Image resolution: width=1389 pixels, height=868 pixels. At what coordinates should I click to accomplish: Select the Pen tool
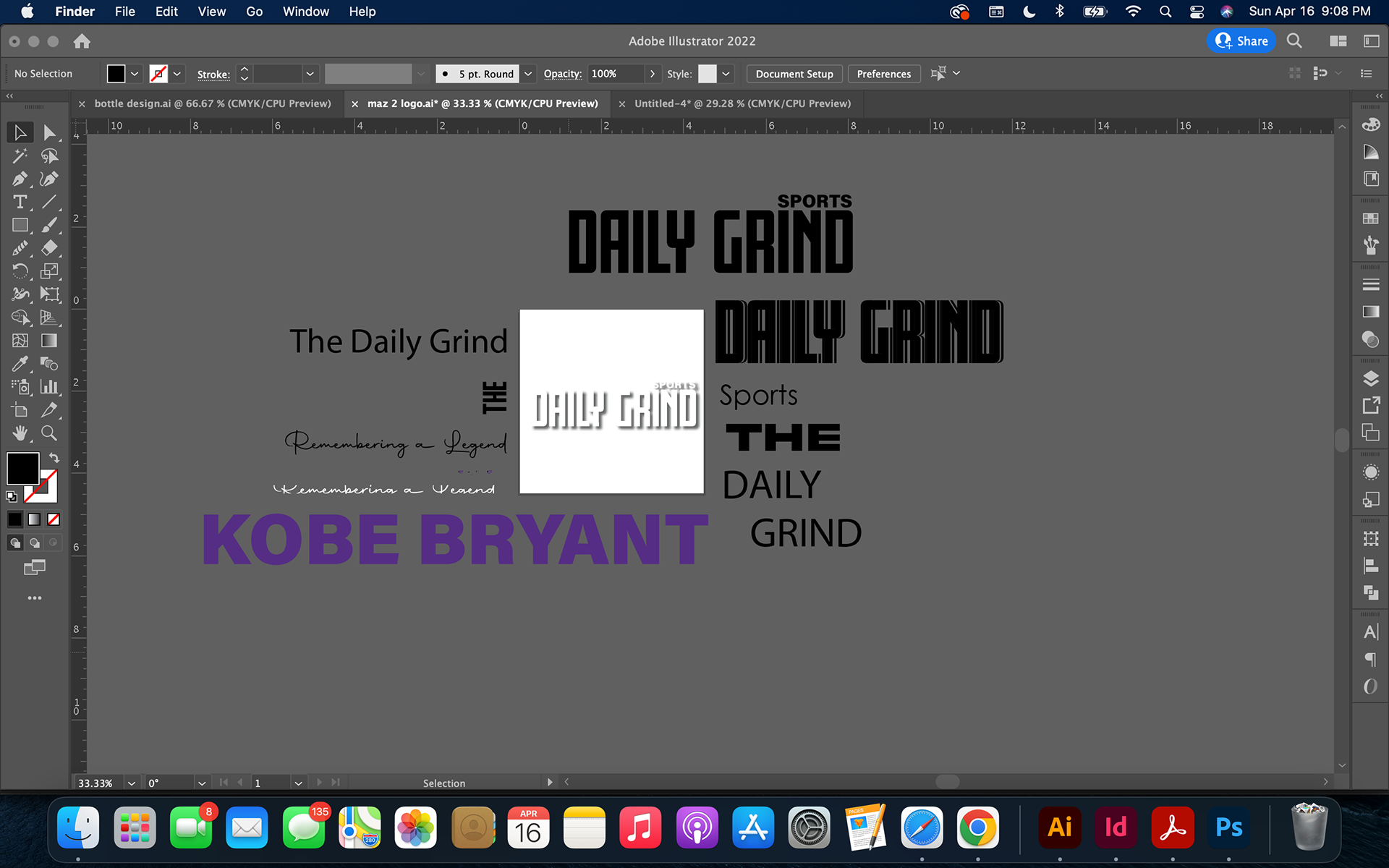20,179
